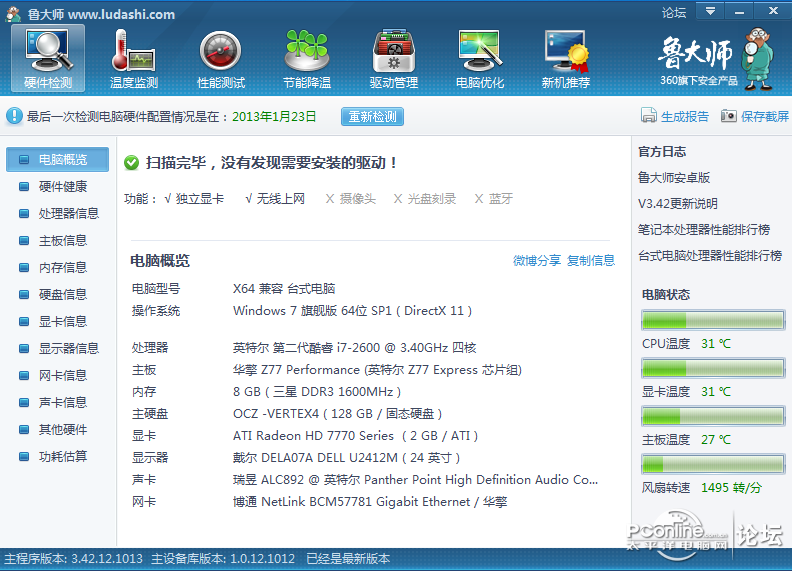This screenshot has height=571, width=792.
Task: Open the 论坛 forum link
Action: pos(674,13)
